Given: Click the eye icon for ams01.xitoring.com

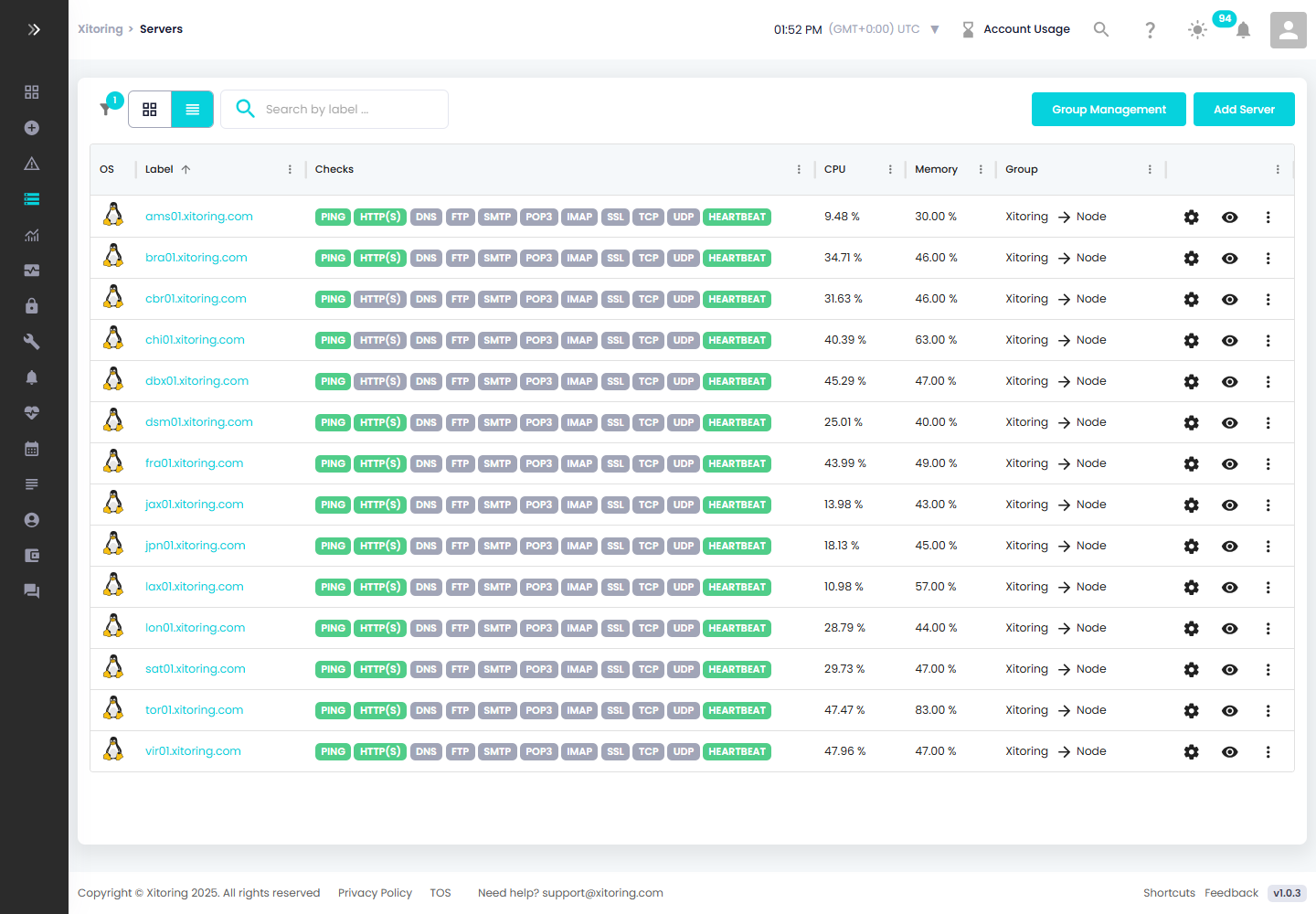Looking at the screenshot, I should pos(1229,218).
